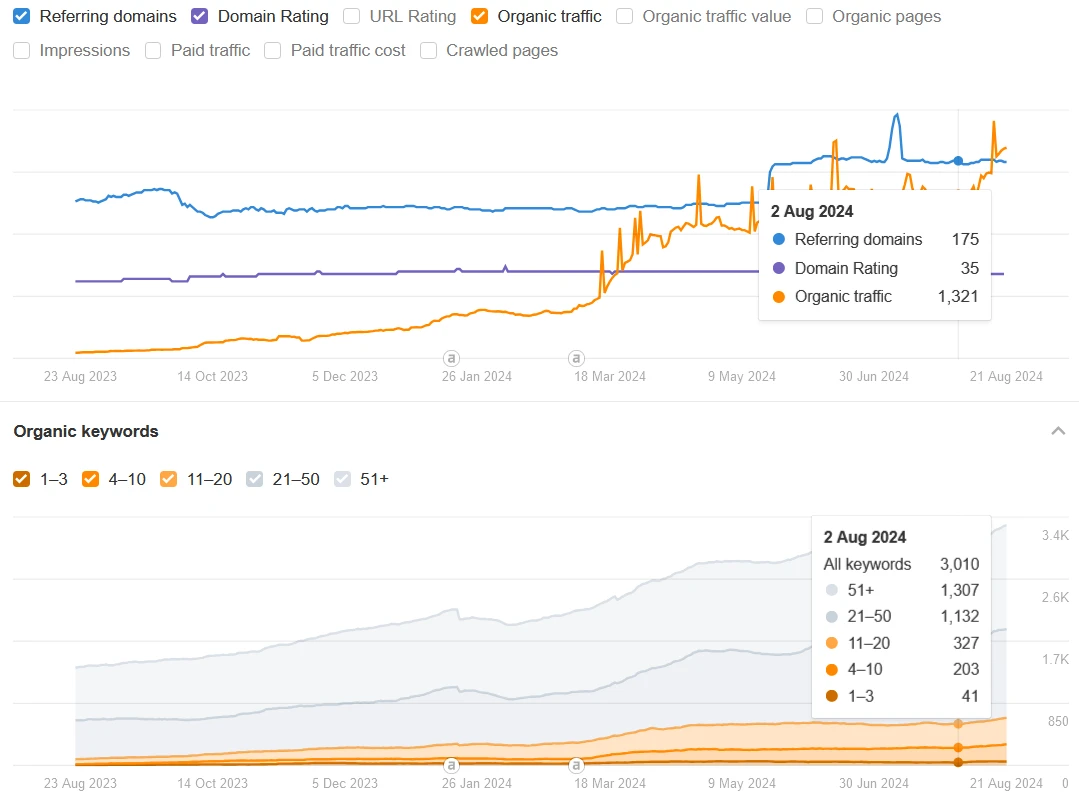Screen dimensions: 1079x805
Task: Turn off Organic traffic metric
Action: [480, 16]
